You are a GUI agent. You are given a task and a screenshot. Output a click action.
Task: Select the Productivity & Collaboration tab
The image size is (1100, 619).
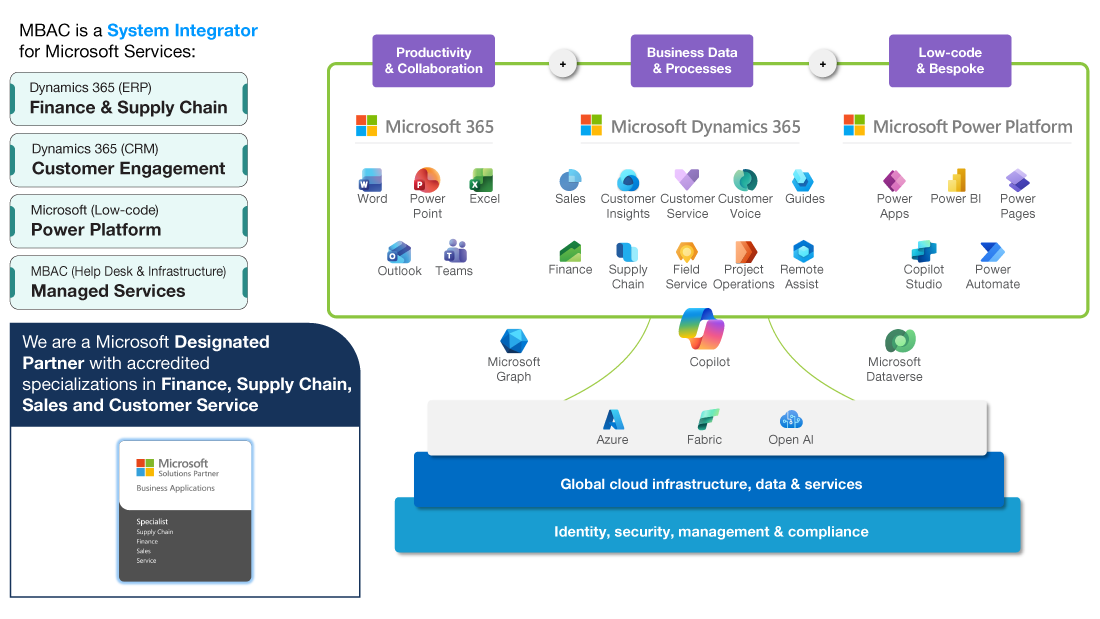[434, 61]
